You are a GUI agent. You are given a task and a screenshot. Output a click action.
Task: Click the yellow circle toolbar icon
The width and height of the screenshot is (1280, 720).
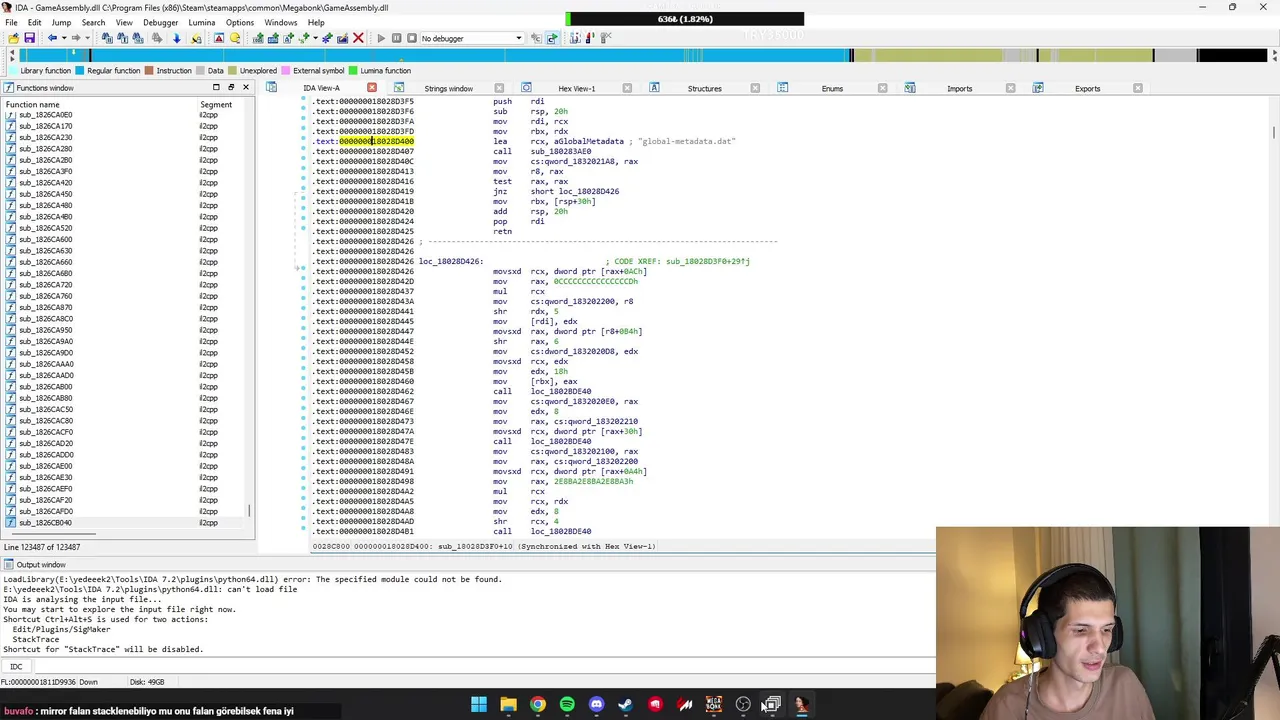(x=235, y=38)
